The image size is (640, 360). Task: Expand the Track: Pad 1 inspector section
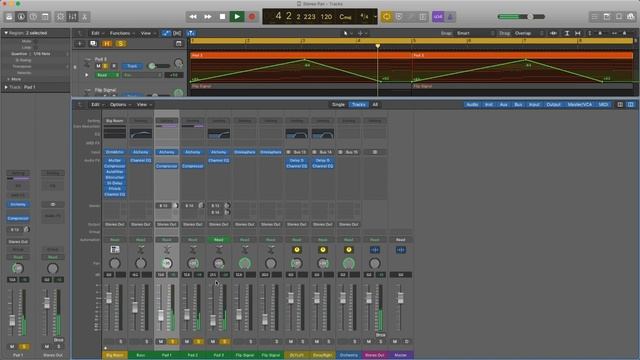[6, 87]
